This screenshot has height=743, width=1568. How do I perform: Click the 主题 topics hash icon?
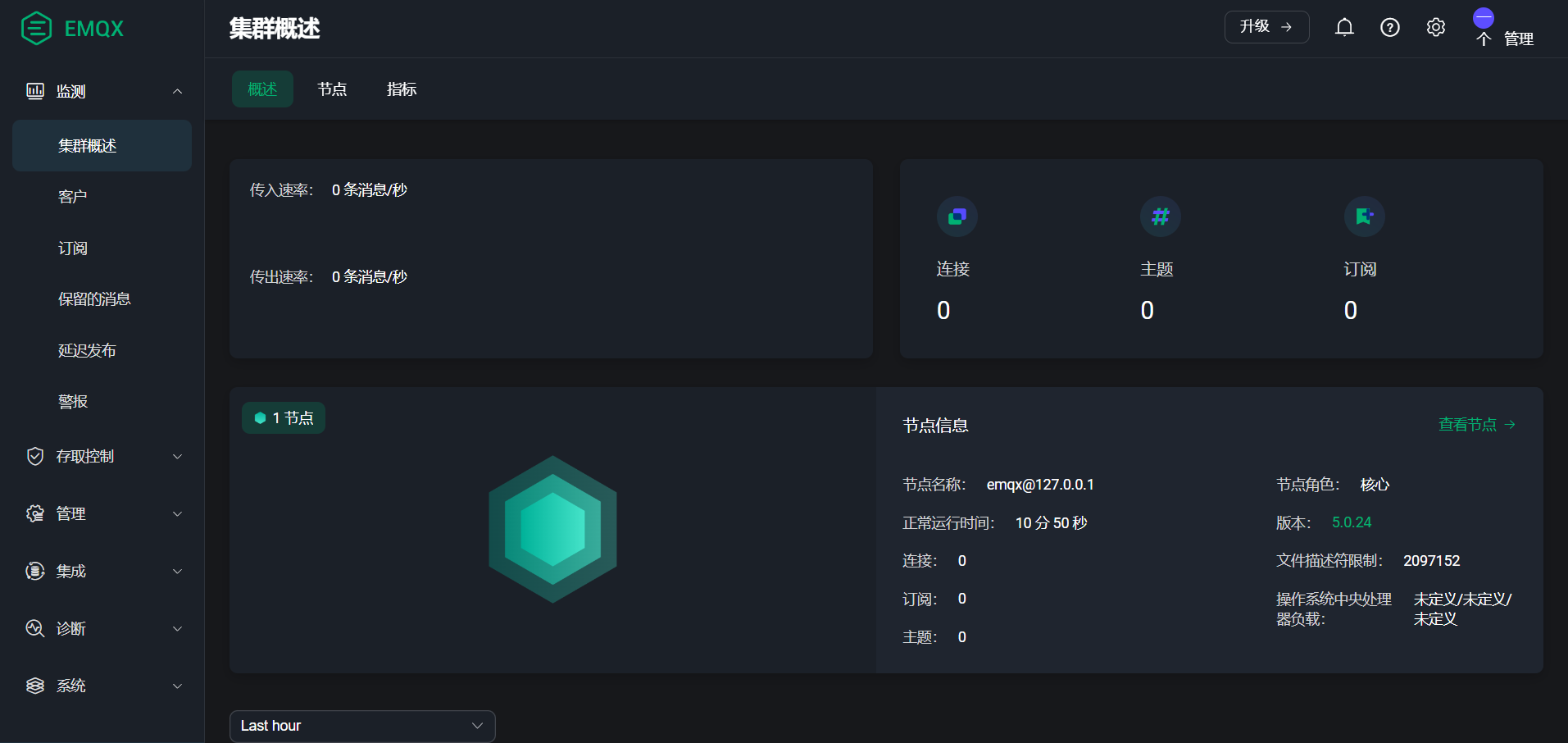pos(1161,217)
